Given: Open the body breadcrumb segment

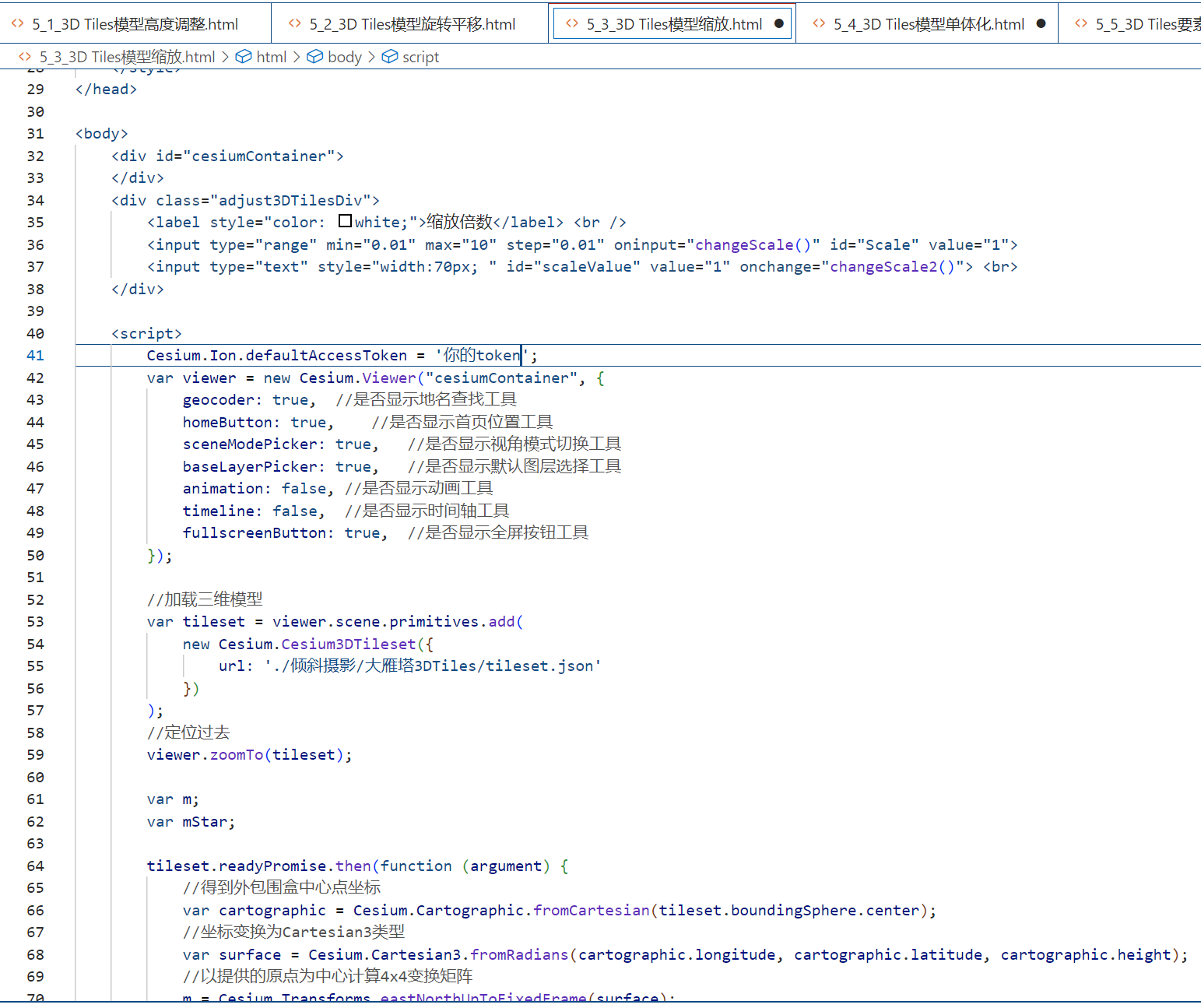Looking at the screenshot, I should click(345, 57).
